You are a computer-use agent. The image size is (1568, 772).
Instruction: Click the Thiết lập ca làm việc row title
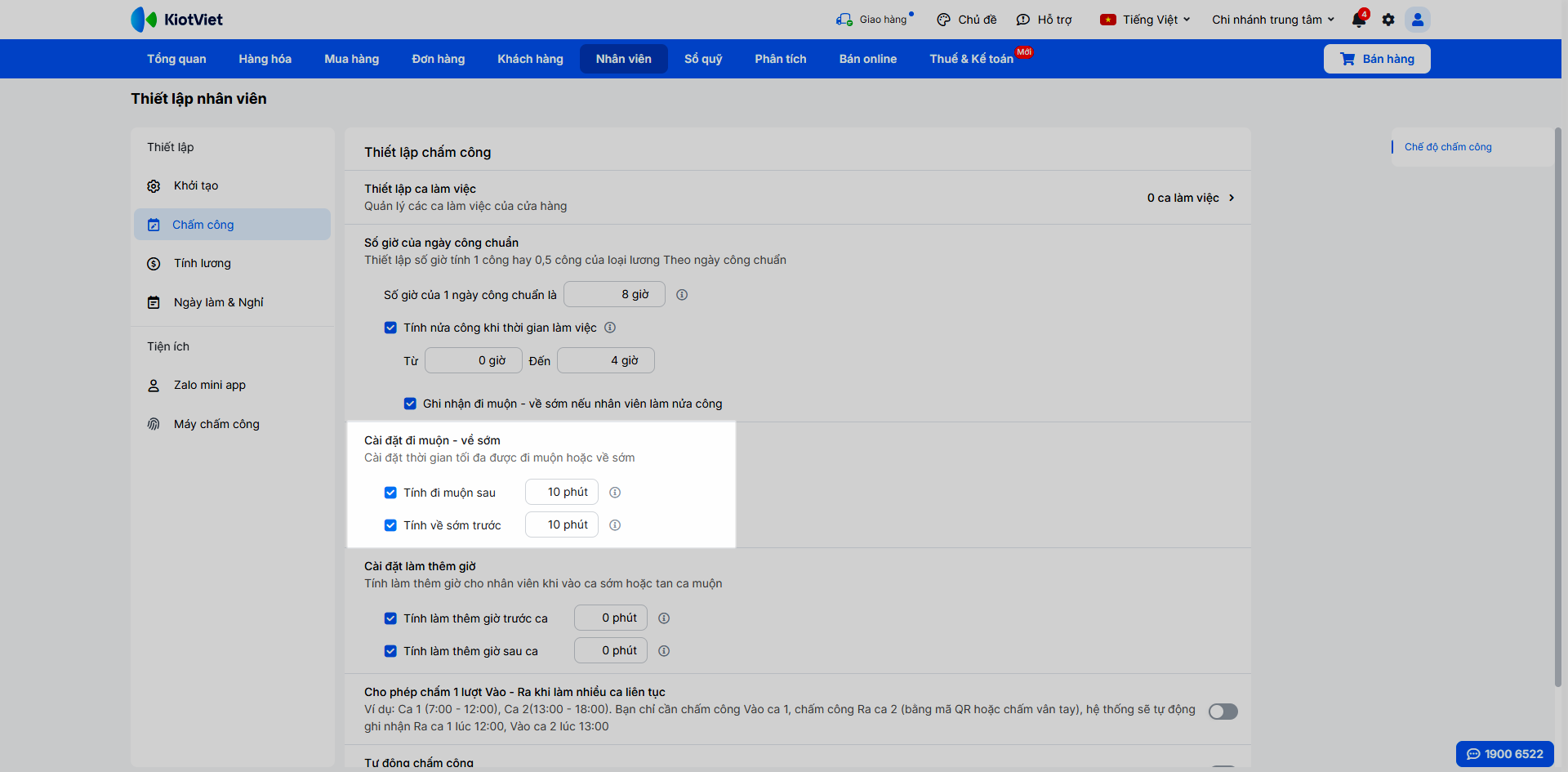[420, 189]
